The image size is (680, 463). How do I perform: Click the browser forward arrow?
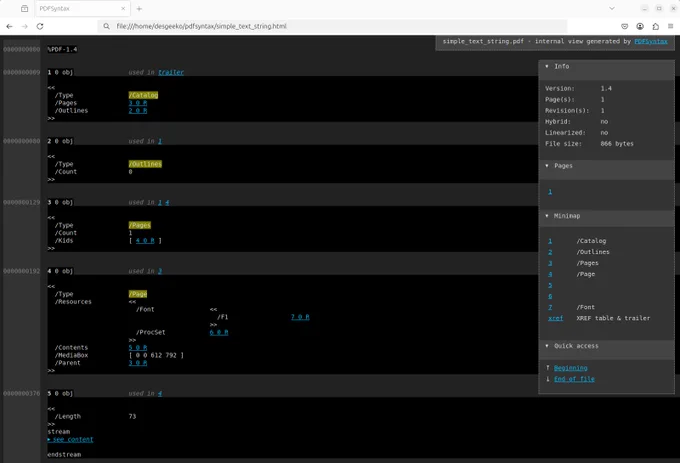pyautogui.click(x=25, y=26)
